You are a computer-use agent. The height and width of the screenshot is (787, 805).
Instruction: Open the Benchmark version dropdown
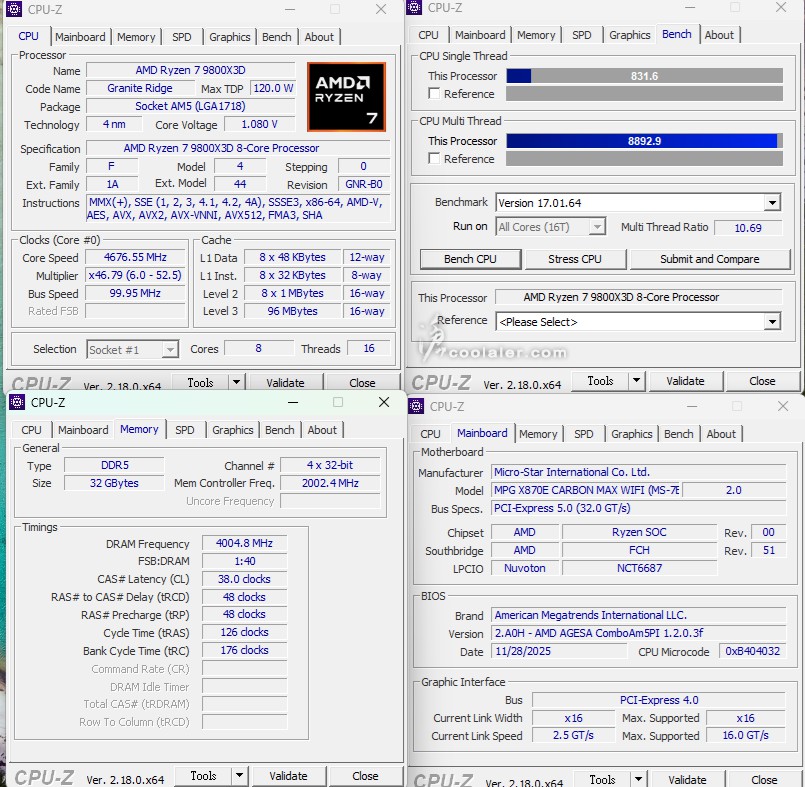point(772,203)
